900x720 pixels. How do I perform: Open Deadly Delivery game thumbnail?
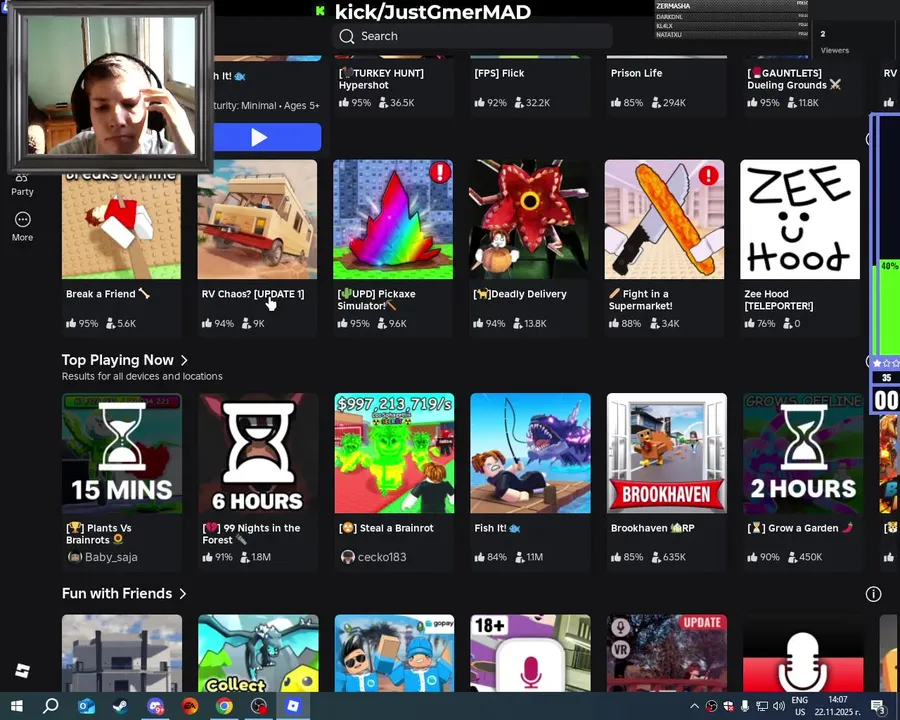[529, 219]
